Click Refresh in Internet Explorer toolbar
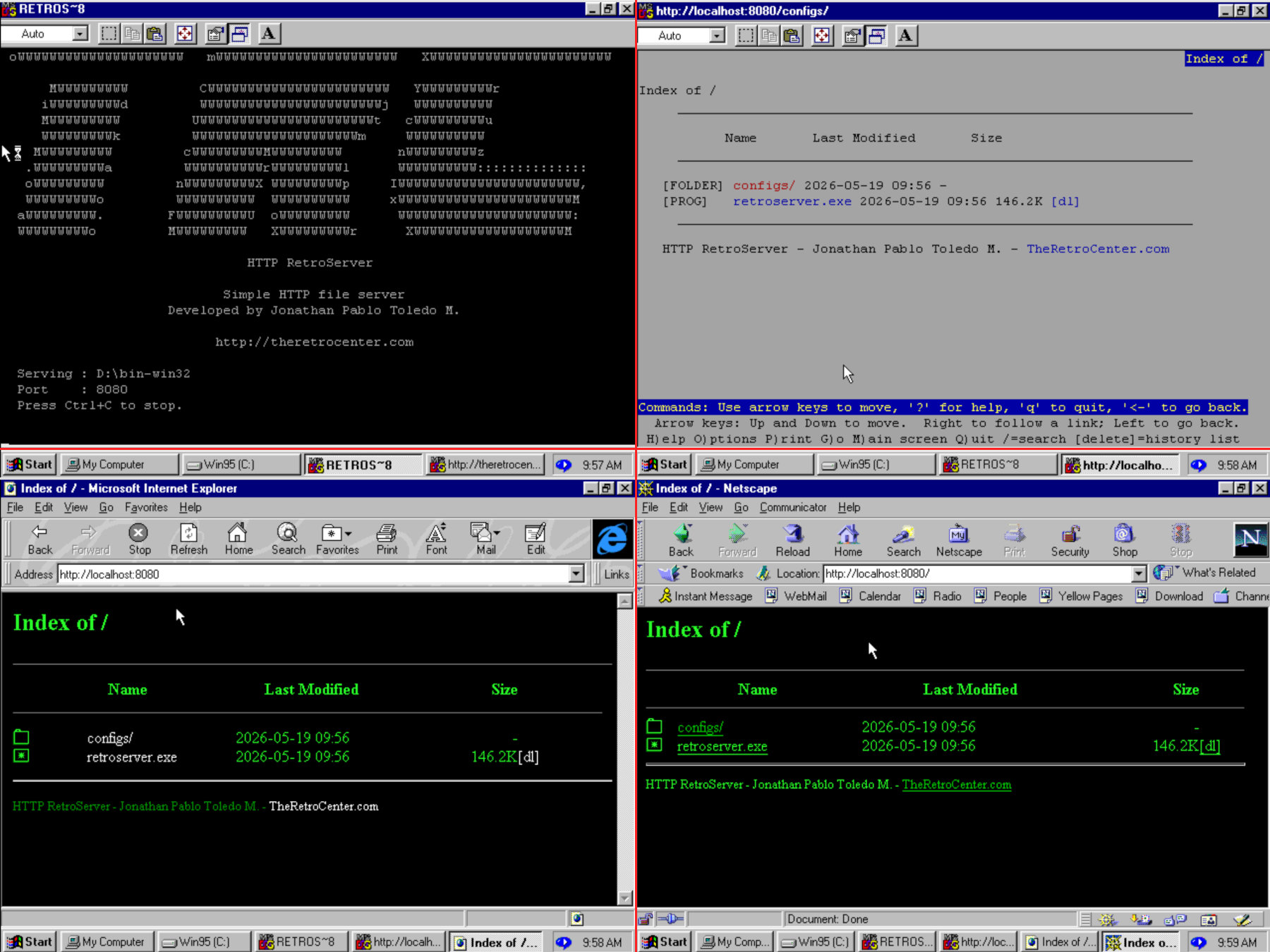1270x952 pixels. (x=189, y=539)
